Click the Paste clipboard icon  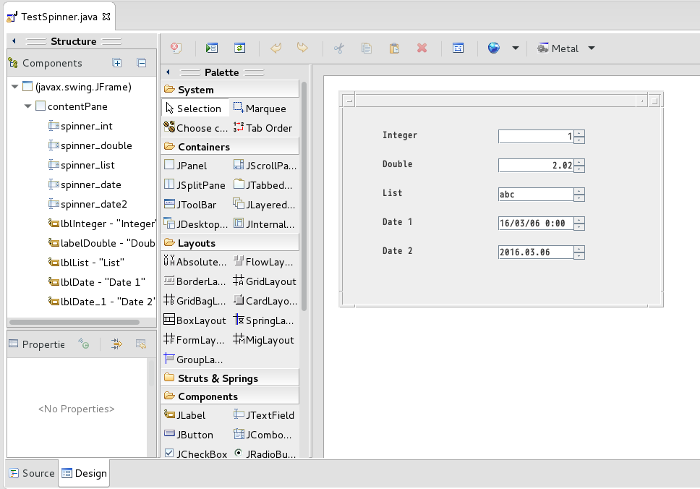[394, 48]
